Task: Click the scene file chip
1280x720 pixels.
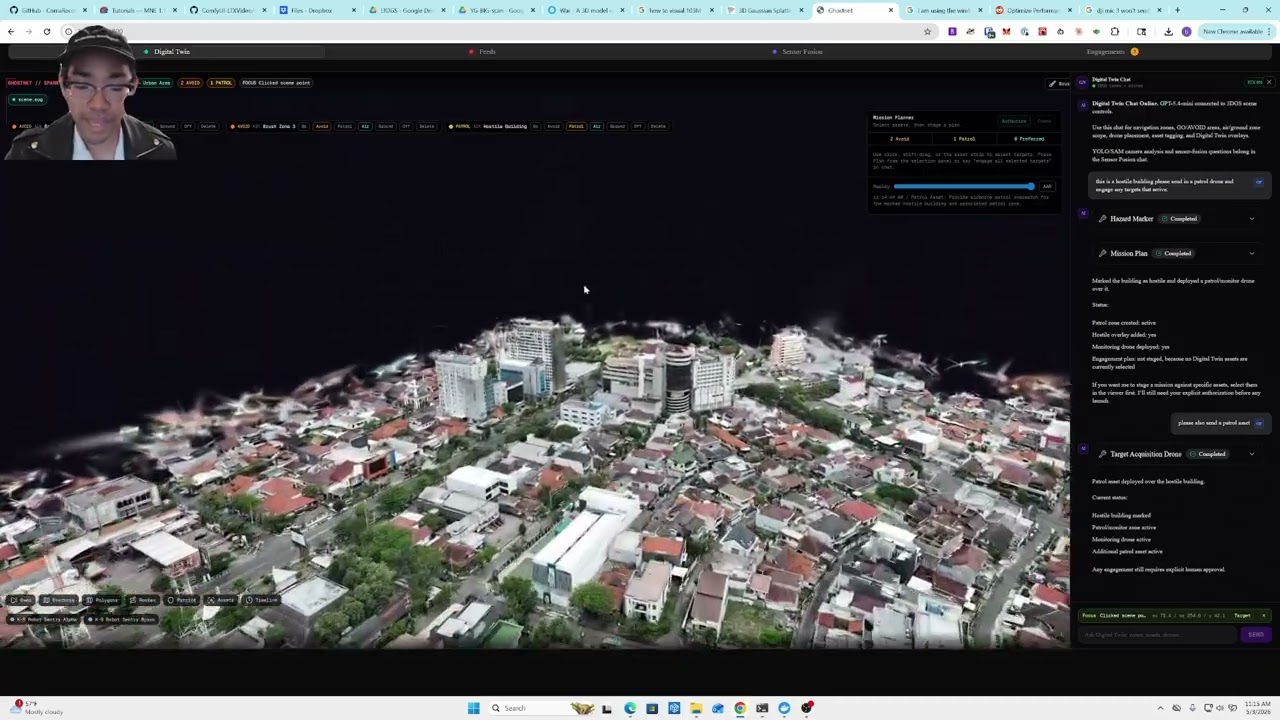Action: 28,100
